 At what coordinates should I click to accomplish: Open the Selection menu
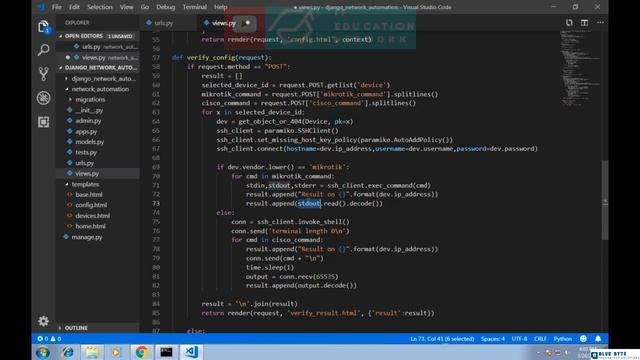(x=100, y=7)
